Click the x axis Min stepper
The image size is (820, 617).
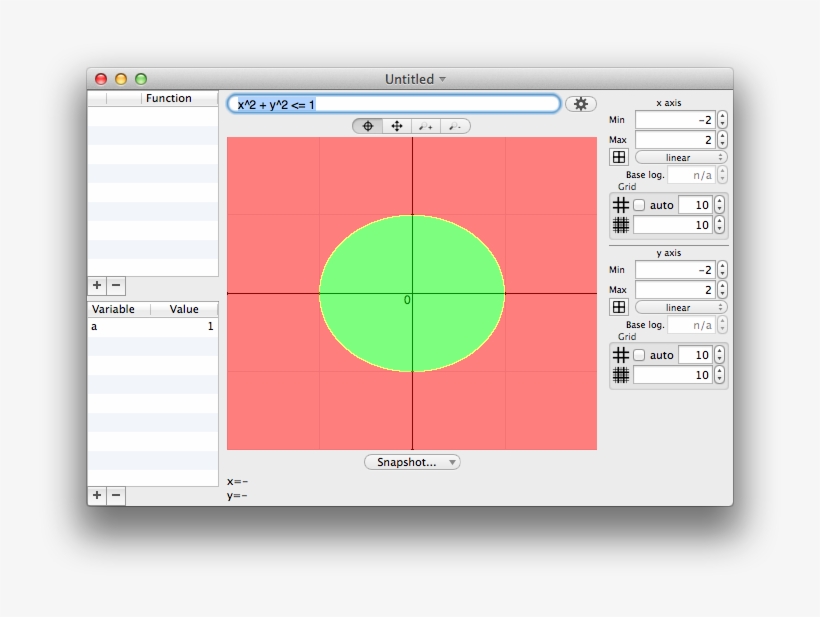tap(722, 120)
